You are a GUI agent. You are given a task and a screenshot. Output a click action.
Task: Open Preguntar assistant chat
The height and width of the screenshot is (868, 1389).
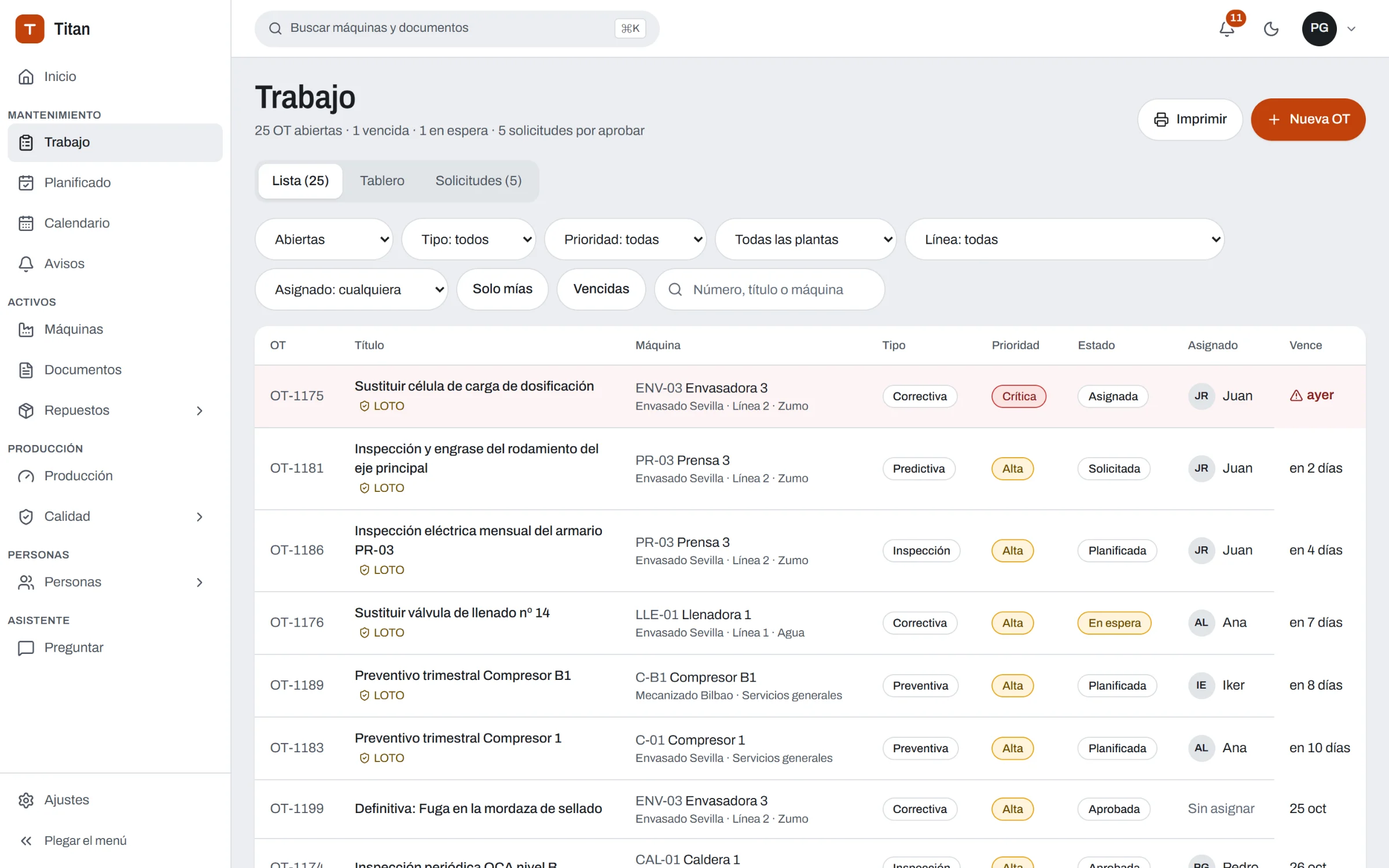115,648
